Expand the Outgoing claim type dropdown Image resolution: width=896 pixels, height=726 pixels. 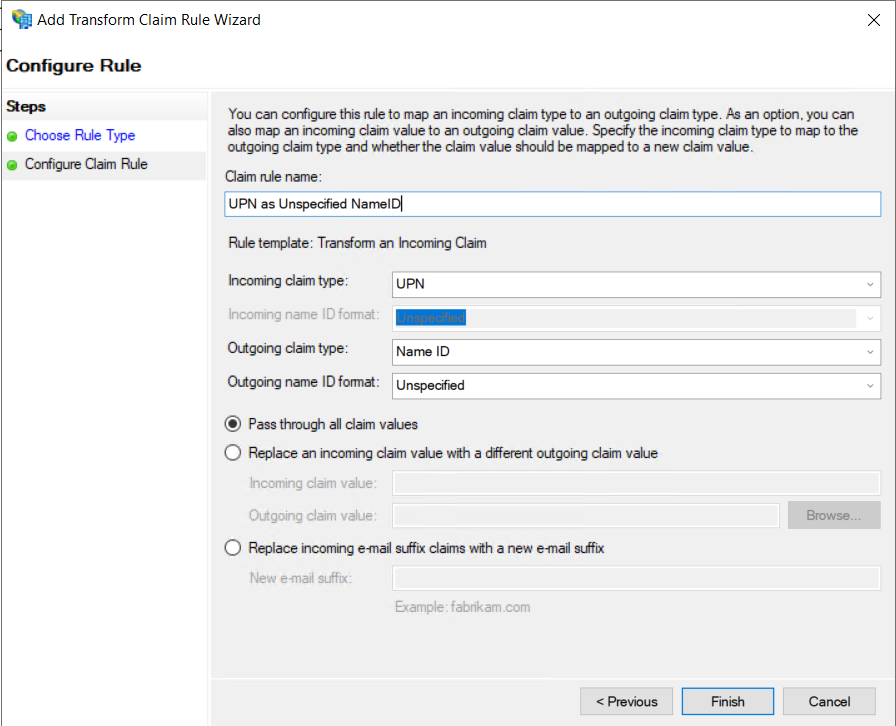tap(637, 352)
